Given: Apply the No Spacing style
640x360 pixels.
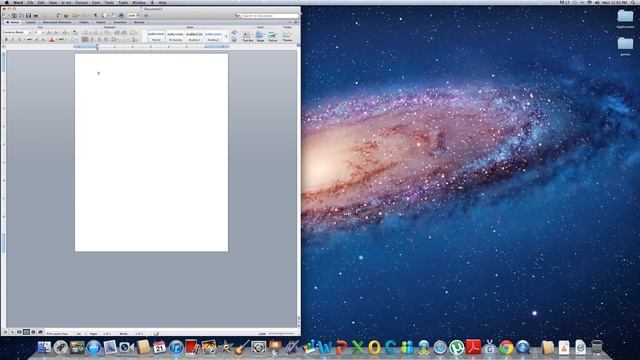Looking at the screenshot, I should (175, 36).
